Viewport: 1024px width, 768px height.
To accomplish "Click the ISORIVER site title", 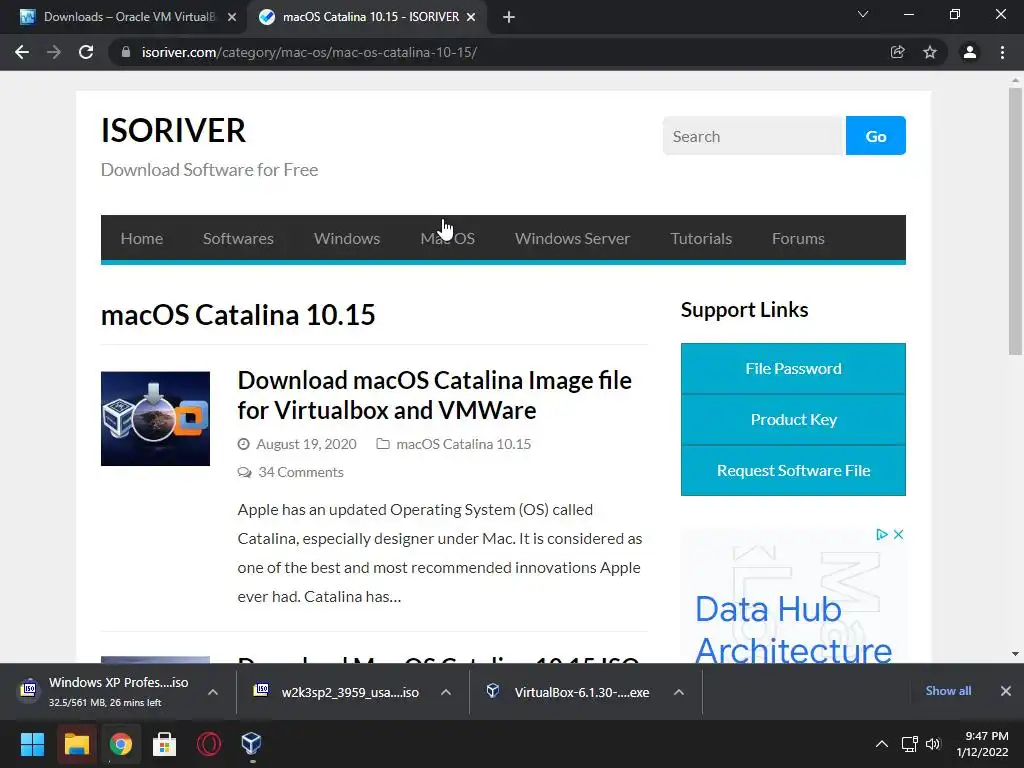I will tap(173, 131).
